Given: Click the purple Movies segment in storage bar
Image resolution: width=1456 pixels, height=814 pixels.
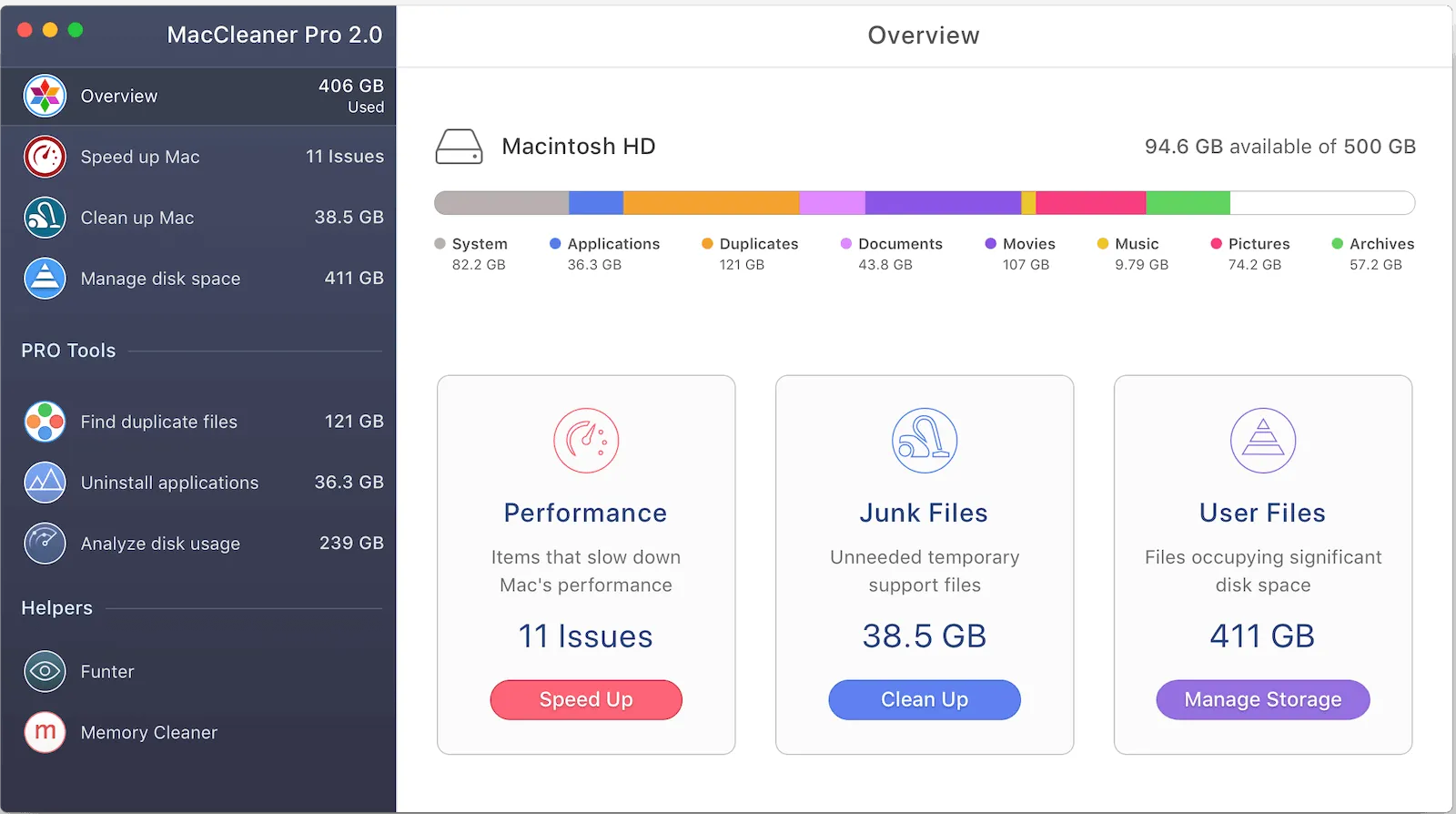Looking at the screenshot, I should pos(943,202).
